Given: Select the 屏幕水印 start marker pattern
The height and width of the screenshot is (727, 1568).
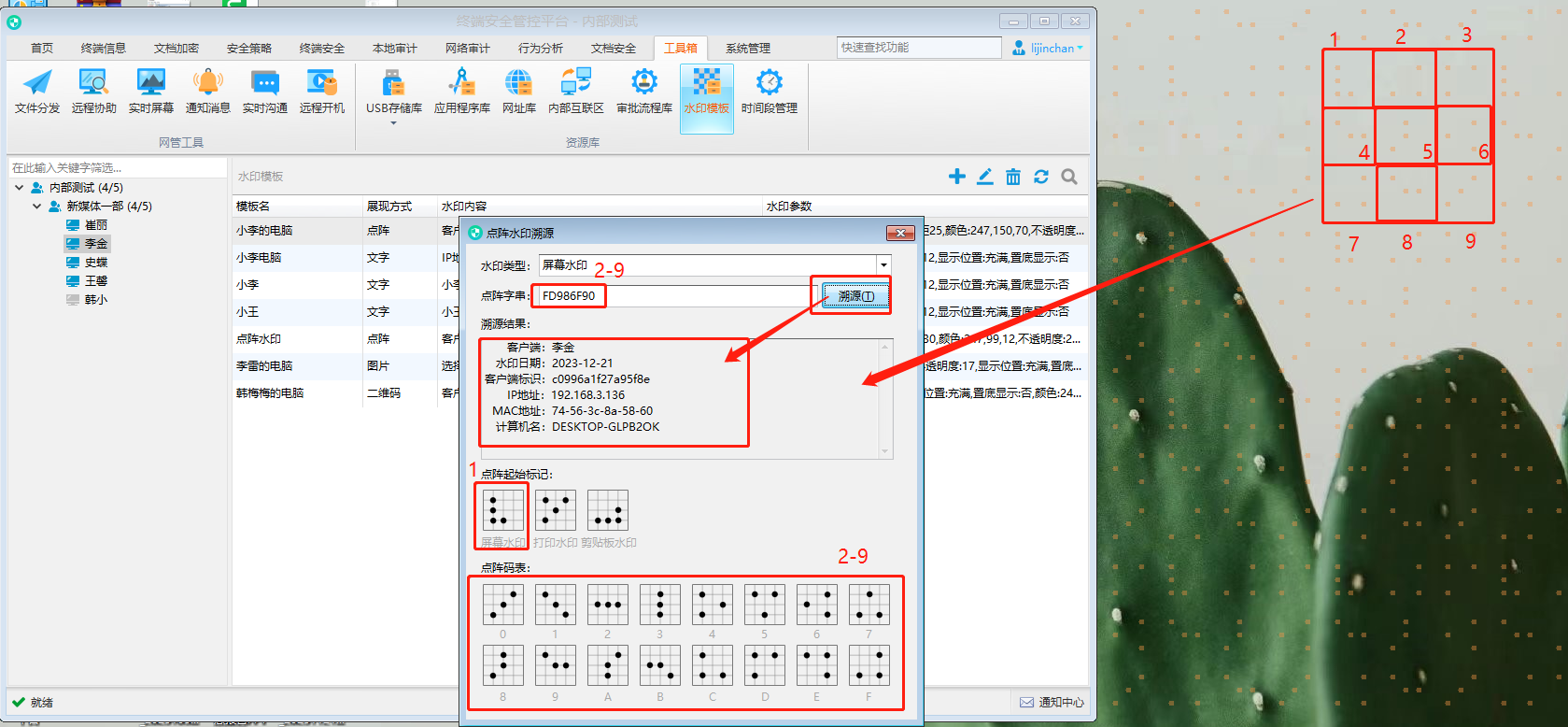Looking at the screenshot, I should [x=503, y=510].
